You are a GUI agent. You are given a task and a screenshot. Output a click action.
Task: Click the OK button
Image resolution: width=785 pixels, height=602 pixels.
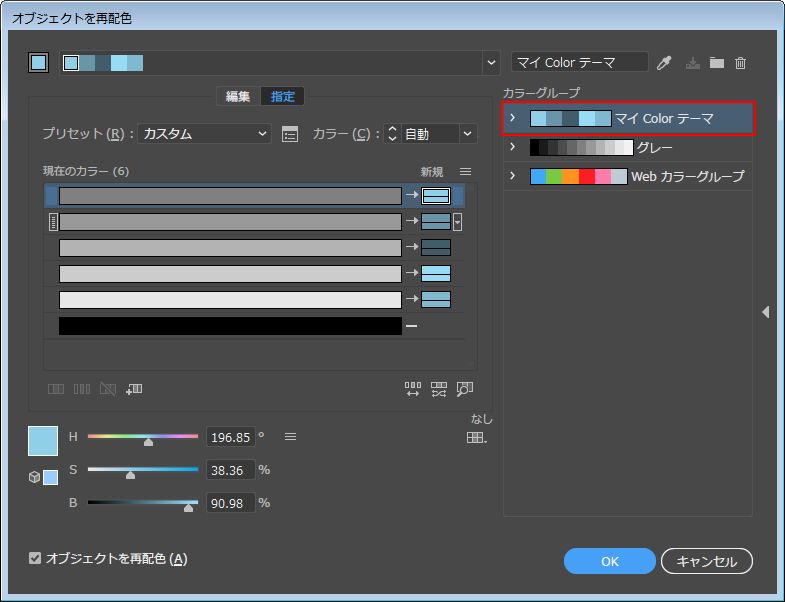(609, 561)
